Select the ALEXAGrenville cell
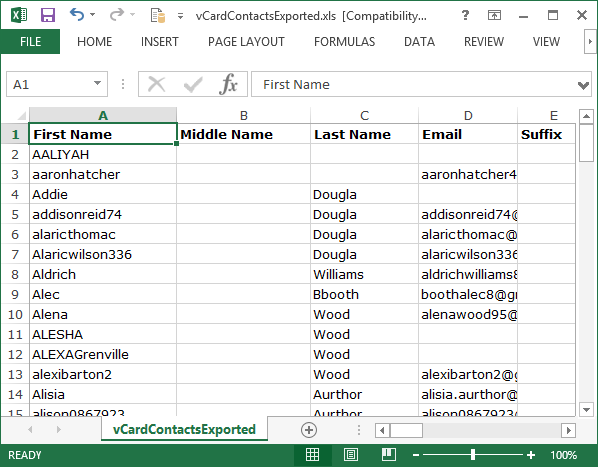The image size is (598, 467). pos(103,354)
